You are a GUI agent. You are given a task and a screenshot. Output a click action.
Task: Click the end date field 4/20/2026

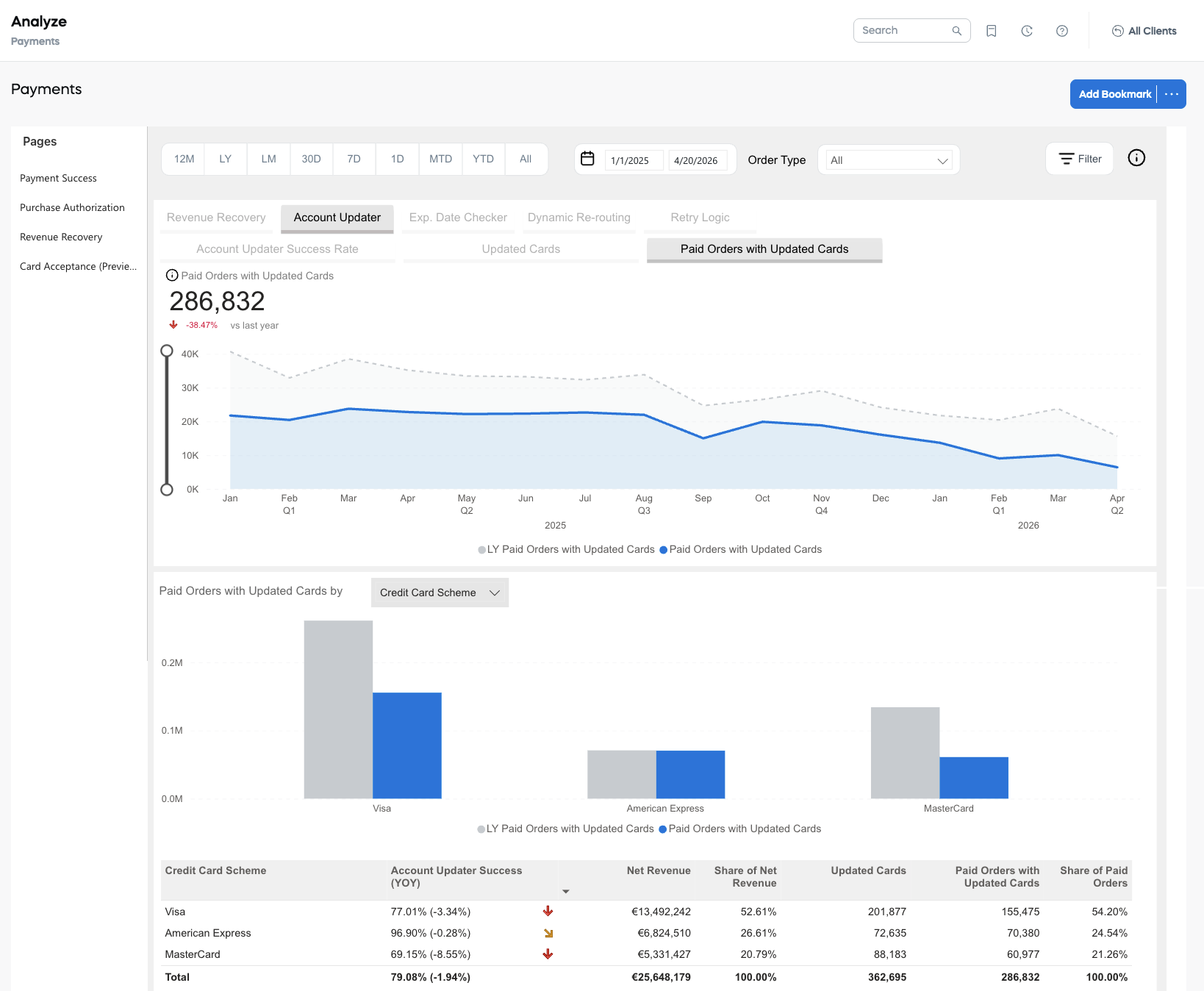click(x=697, y=160)
